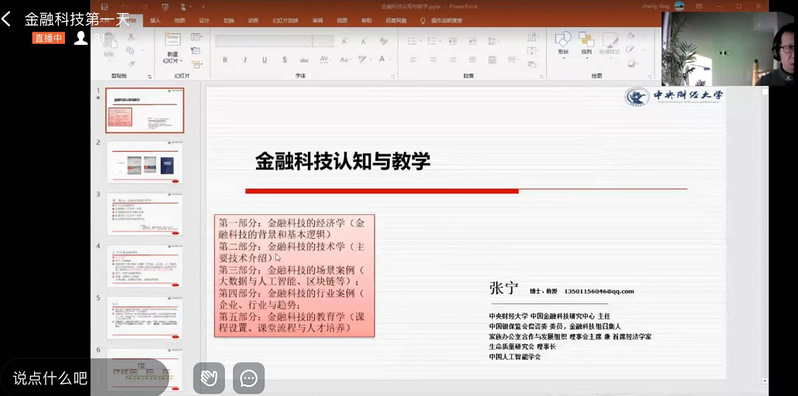Toggle Italic formatting

(x=245, y=60)
